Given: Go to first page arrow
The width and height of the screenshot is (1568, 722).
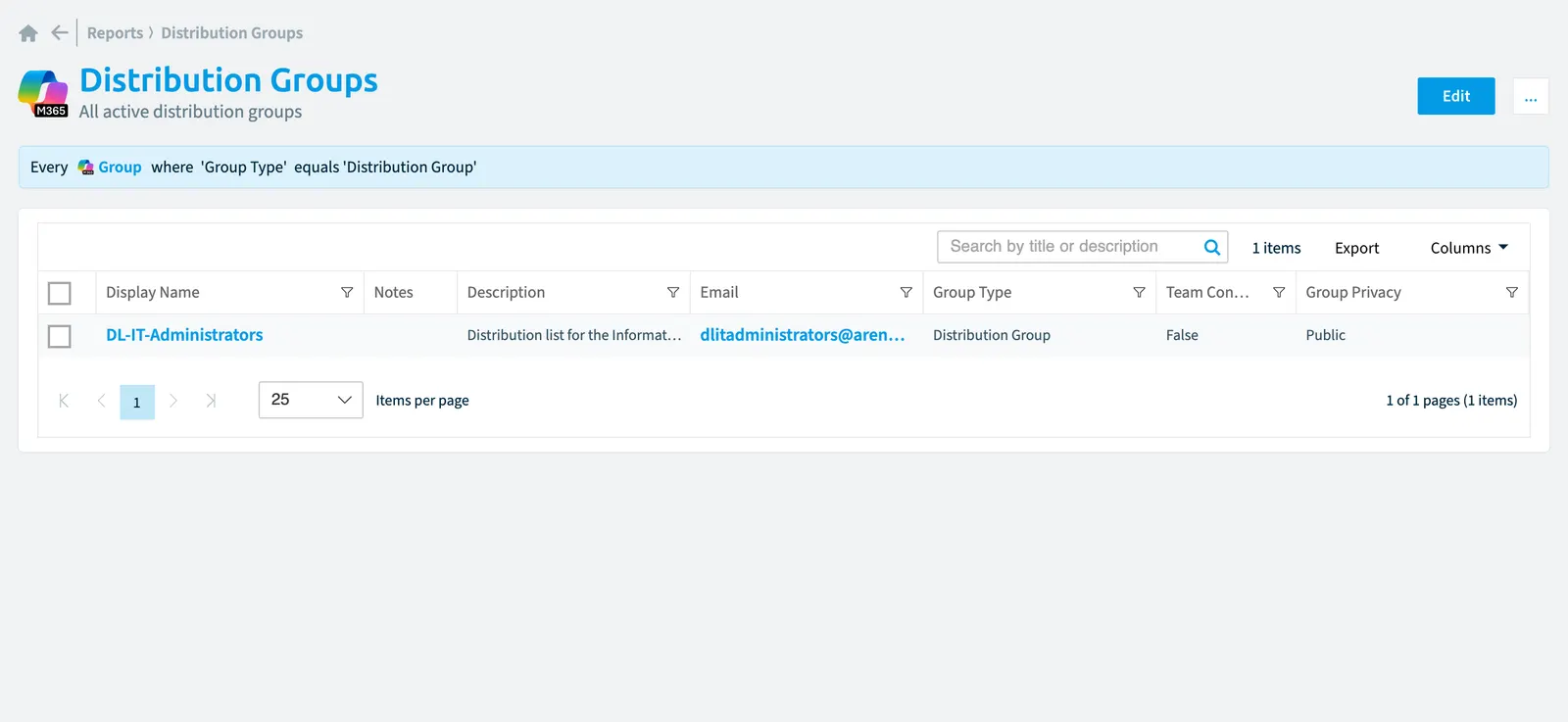Looking at the screenshot, I should 64,401.
